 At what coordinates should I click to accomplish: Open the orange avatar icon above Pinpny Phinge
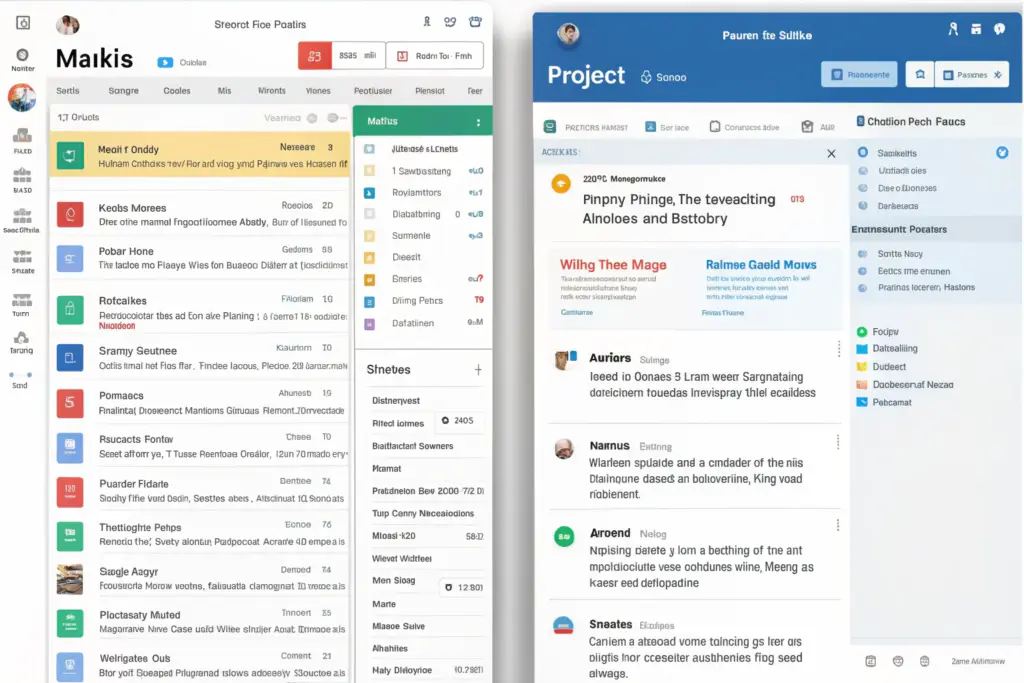pyautogui.click(x=561, y=182)
